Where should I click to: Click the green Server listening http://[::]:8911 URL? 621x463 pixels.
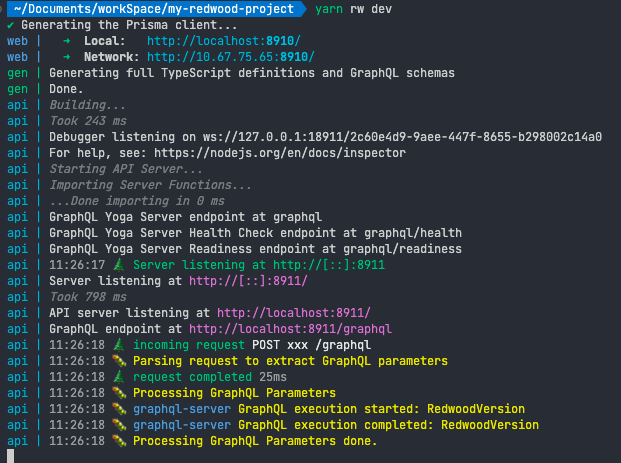tap(329, 265)
